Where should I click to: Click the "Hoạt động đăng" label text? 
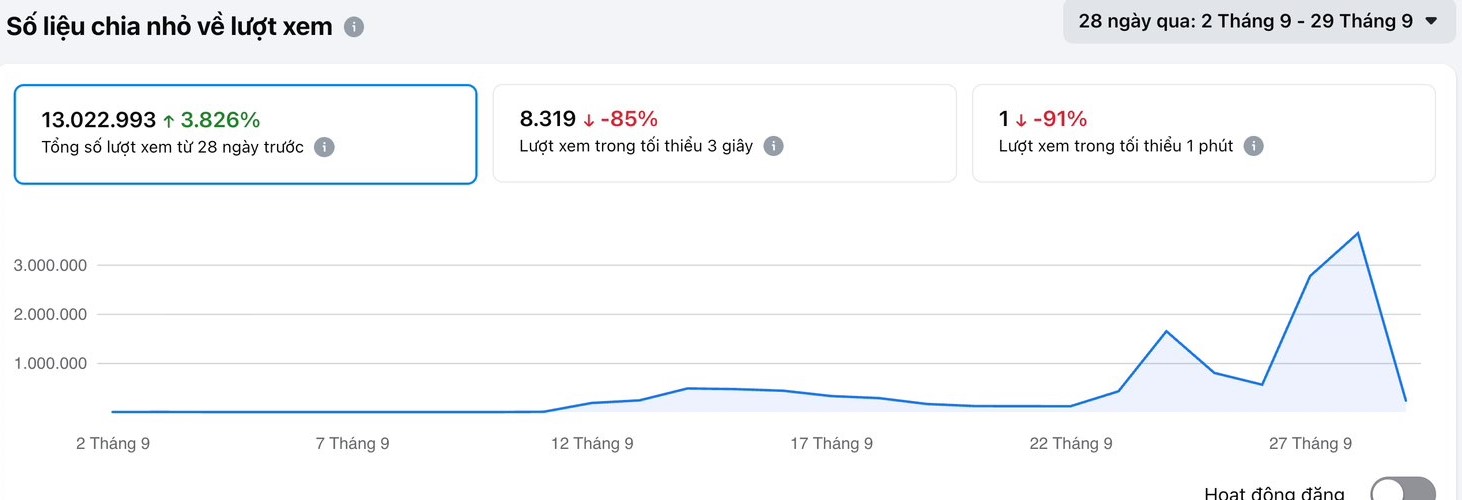[x=1274, y=493]
